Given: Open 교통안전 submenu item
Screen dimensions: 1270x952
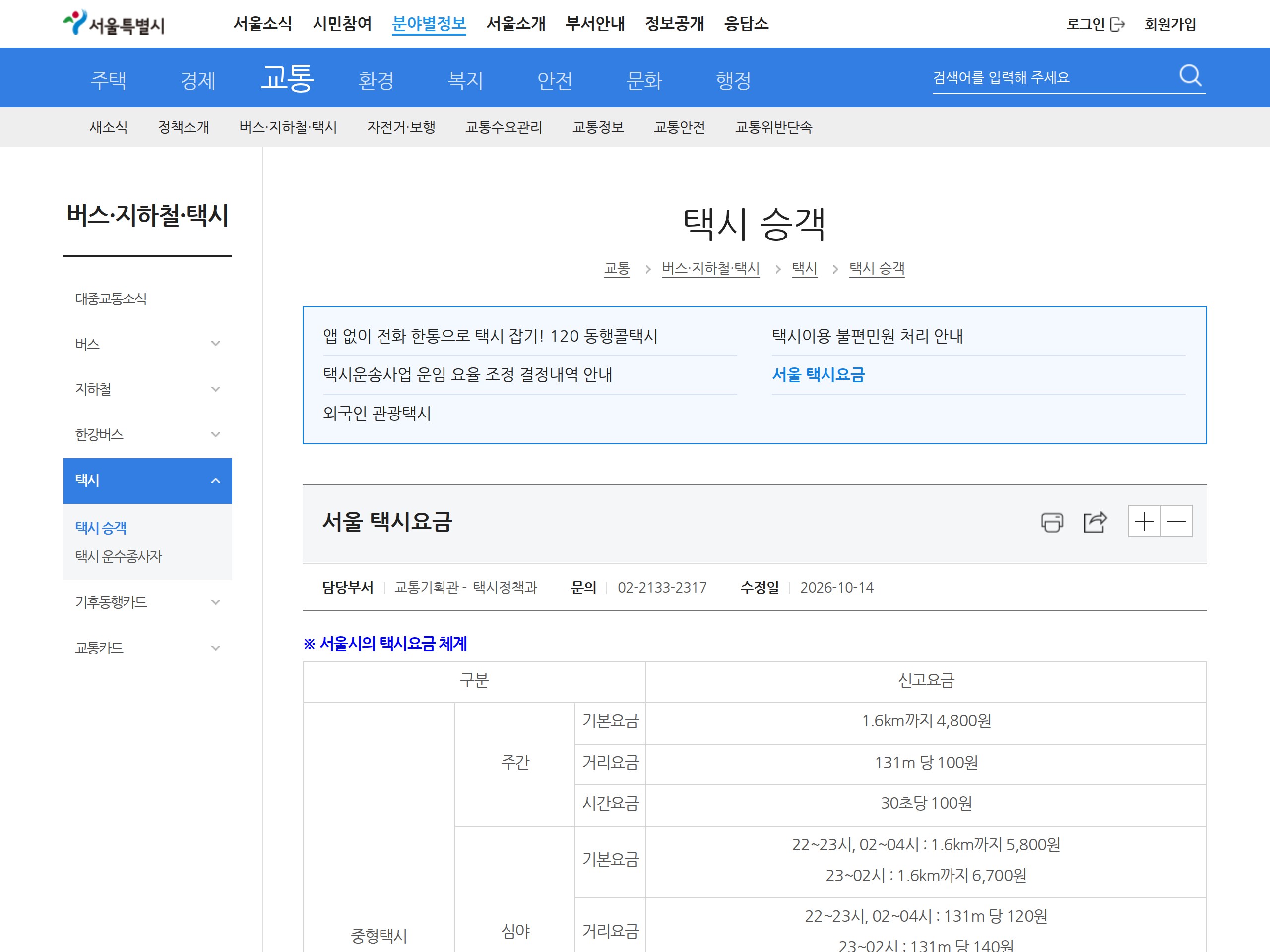Looking at the screenshot, I should point(679,127).
